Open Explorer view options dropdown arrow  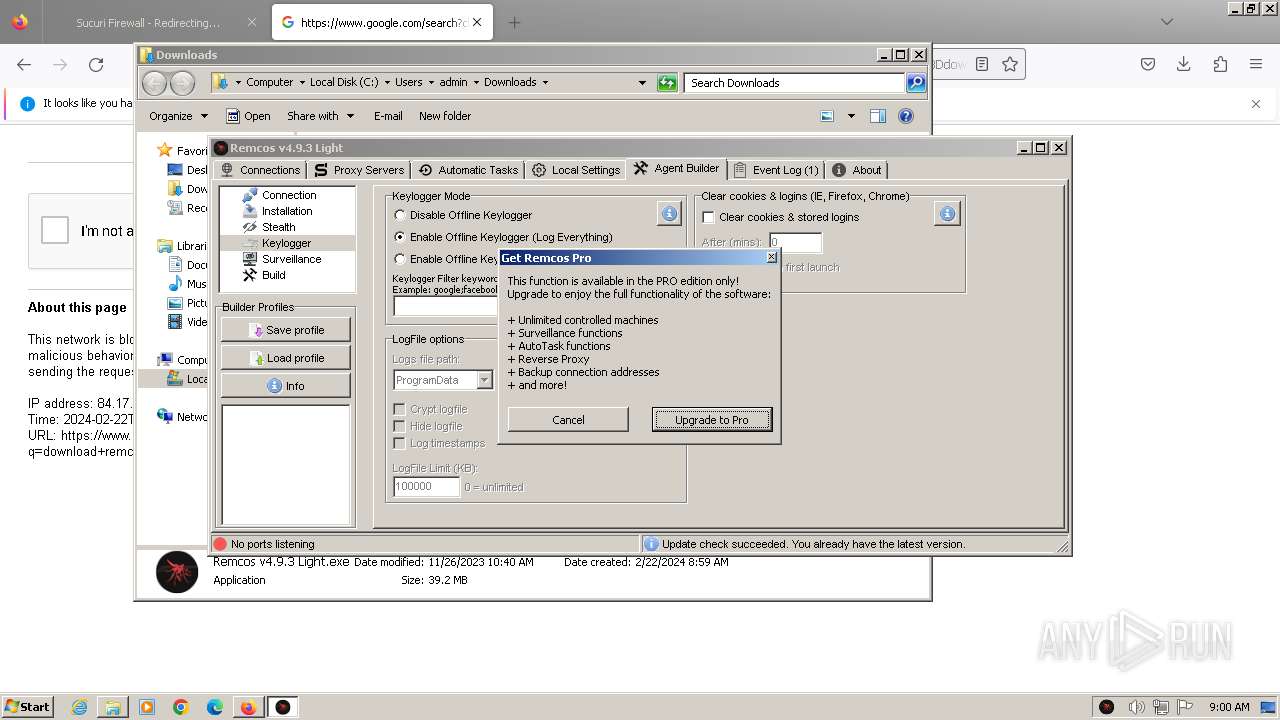point(851,116)
